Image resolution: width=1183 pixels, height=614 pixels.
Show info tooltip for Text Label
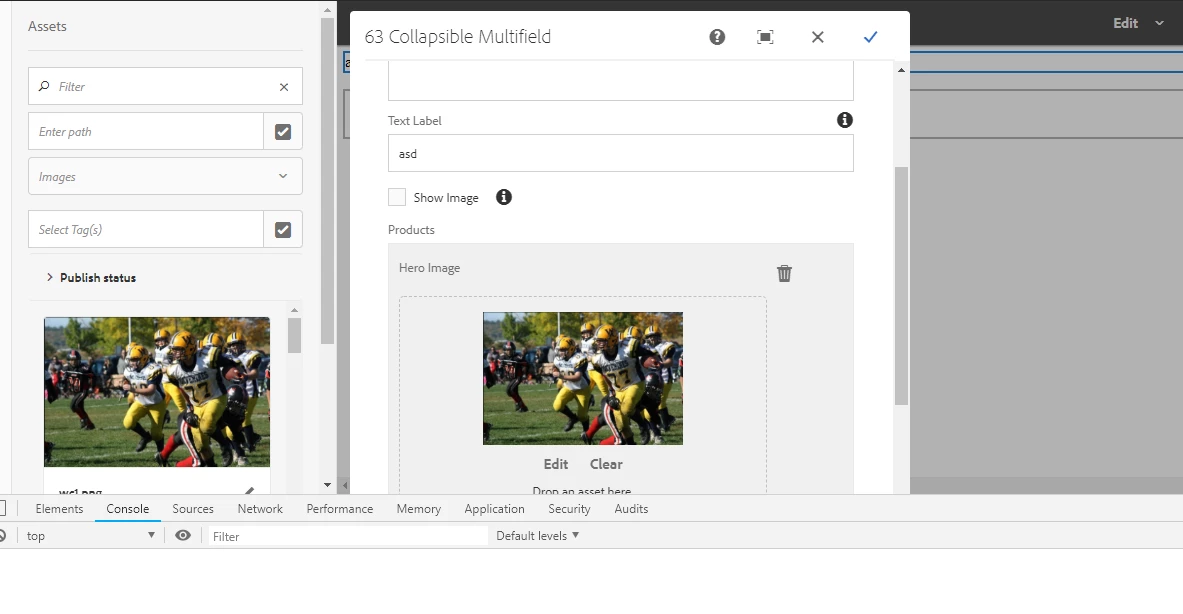click(x=844, y=120)
